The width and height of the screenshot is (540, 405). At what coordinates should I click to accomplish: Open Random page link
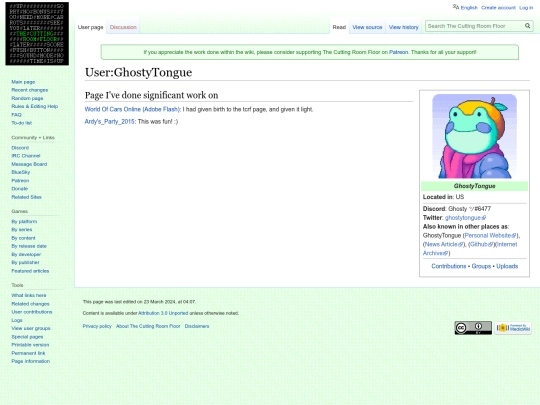pos(27,98)
